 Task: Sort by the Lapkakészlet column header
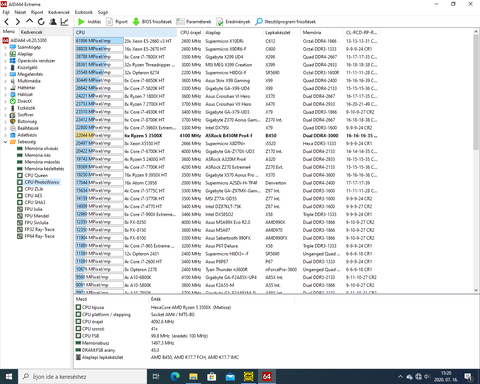click(x=281, y=33)
